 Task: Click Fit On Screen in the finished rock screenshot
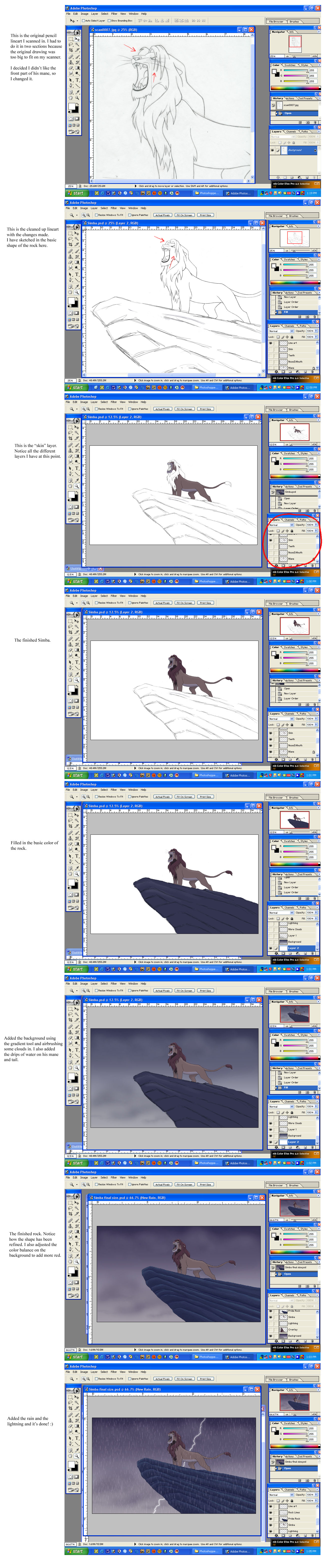click(x=184, y=1184)
